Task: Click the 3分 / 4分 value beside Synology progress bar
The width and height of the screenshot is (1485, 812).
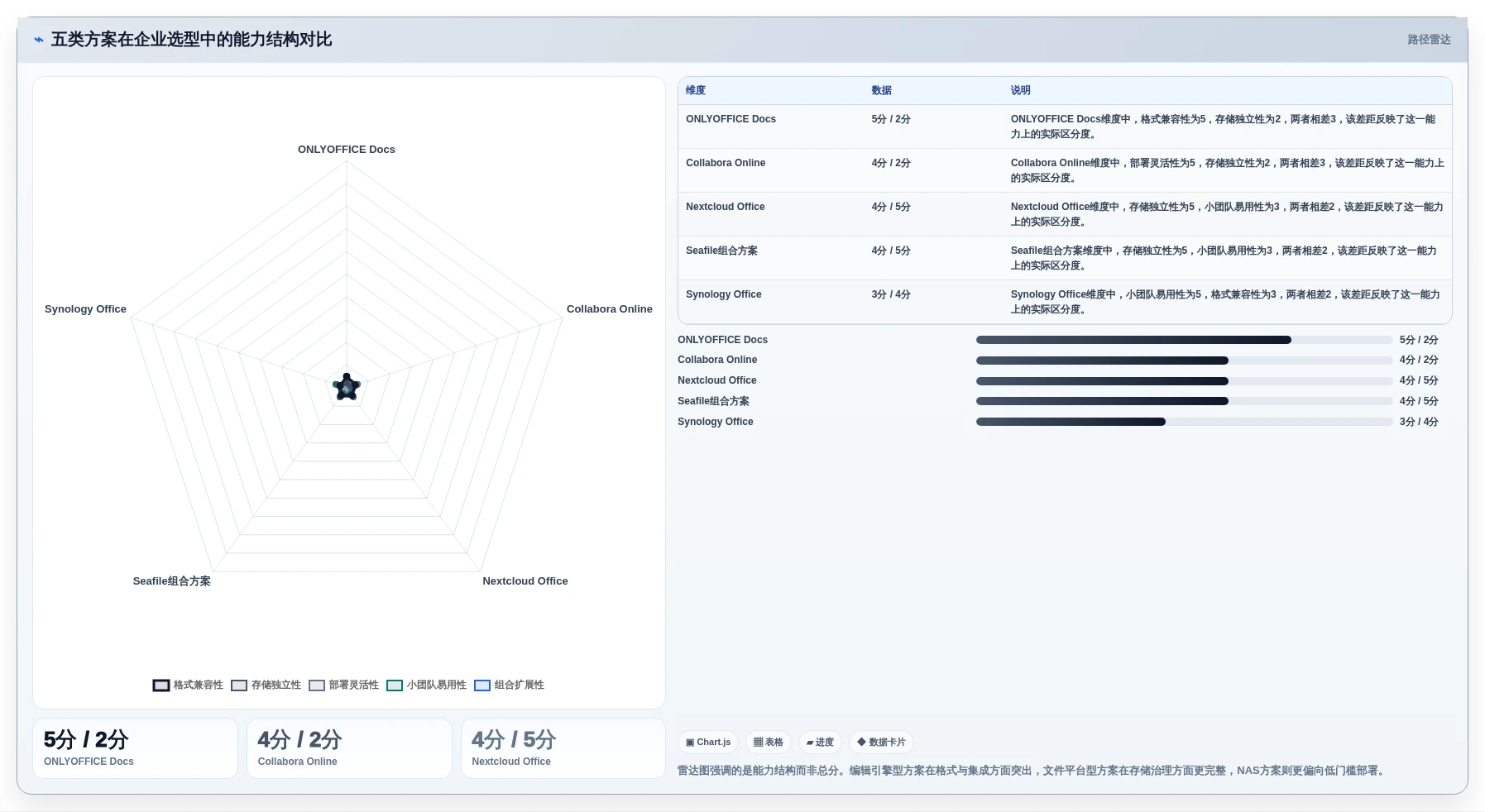Action: pyautogui.click(x=1419, y=422)
